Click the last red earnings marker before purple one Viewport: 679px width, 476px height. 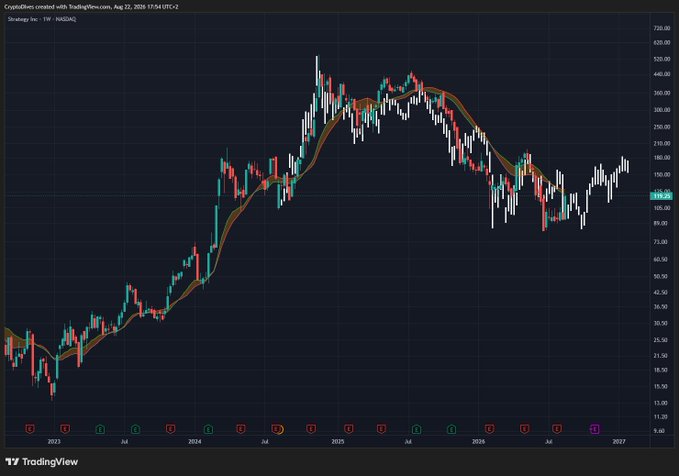pyautogui.click(x=557, y=429)
